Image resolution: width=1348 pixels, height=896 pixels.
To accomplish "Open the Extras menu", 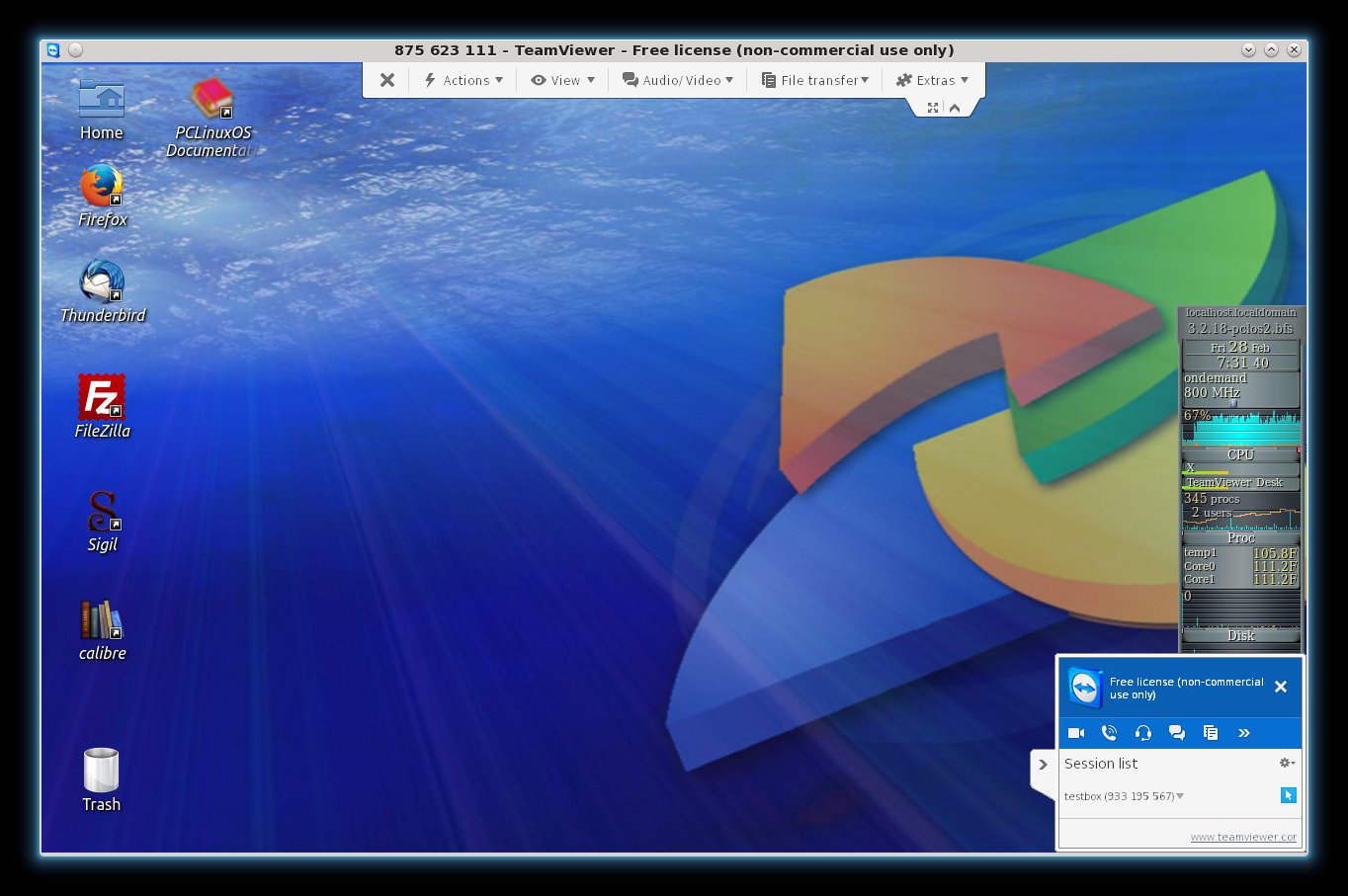I will pos(932,80).
